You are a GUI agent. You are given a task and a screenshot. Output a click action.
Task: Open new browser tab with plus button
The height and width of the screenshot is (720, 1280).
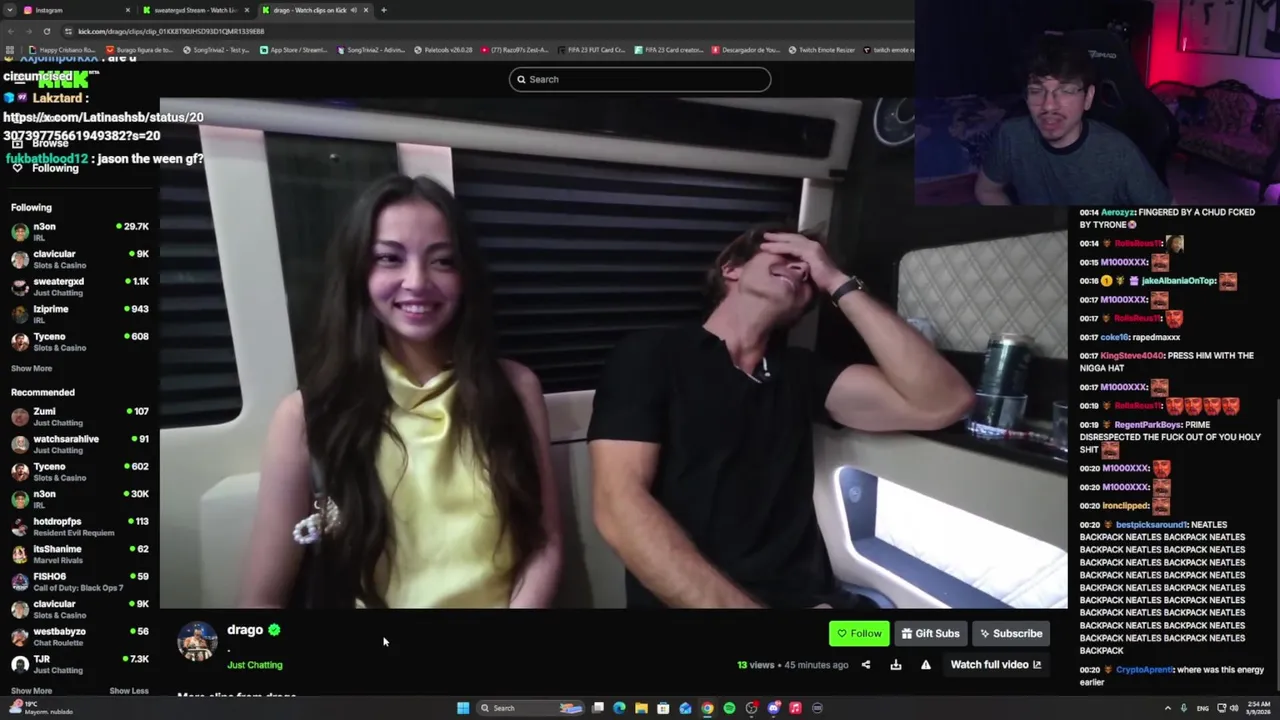(x=384, y=10)
